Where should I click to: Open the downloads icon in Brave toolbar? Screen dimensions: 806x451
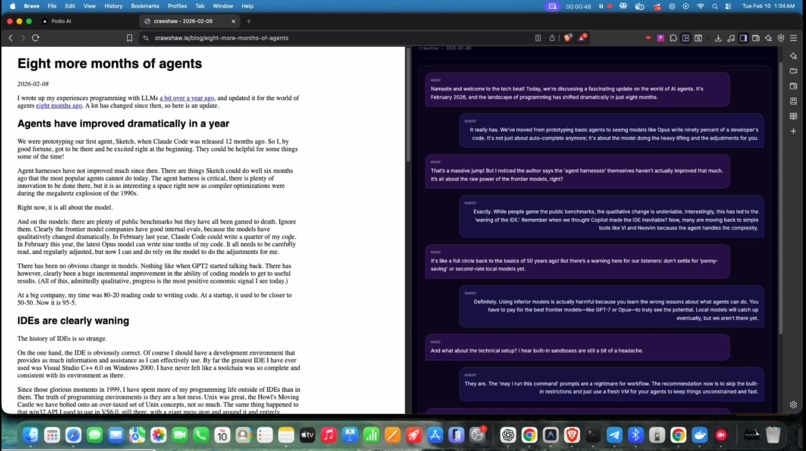[718, 38]
